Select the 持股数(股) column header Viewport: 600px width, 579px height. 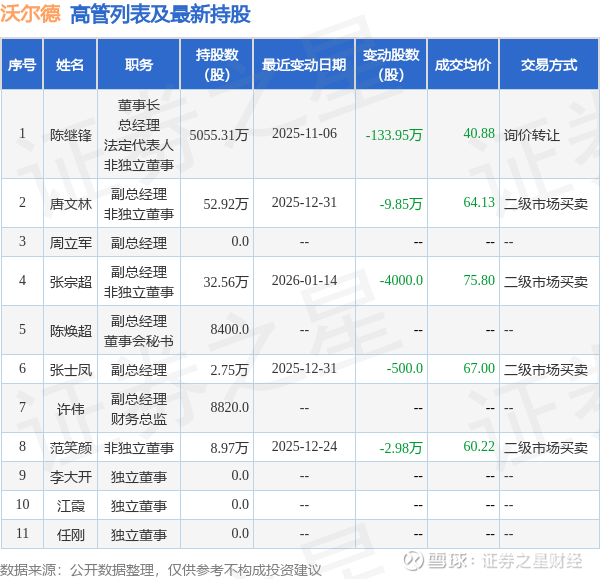[x=217, y=64]
